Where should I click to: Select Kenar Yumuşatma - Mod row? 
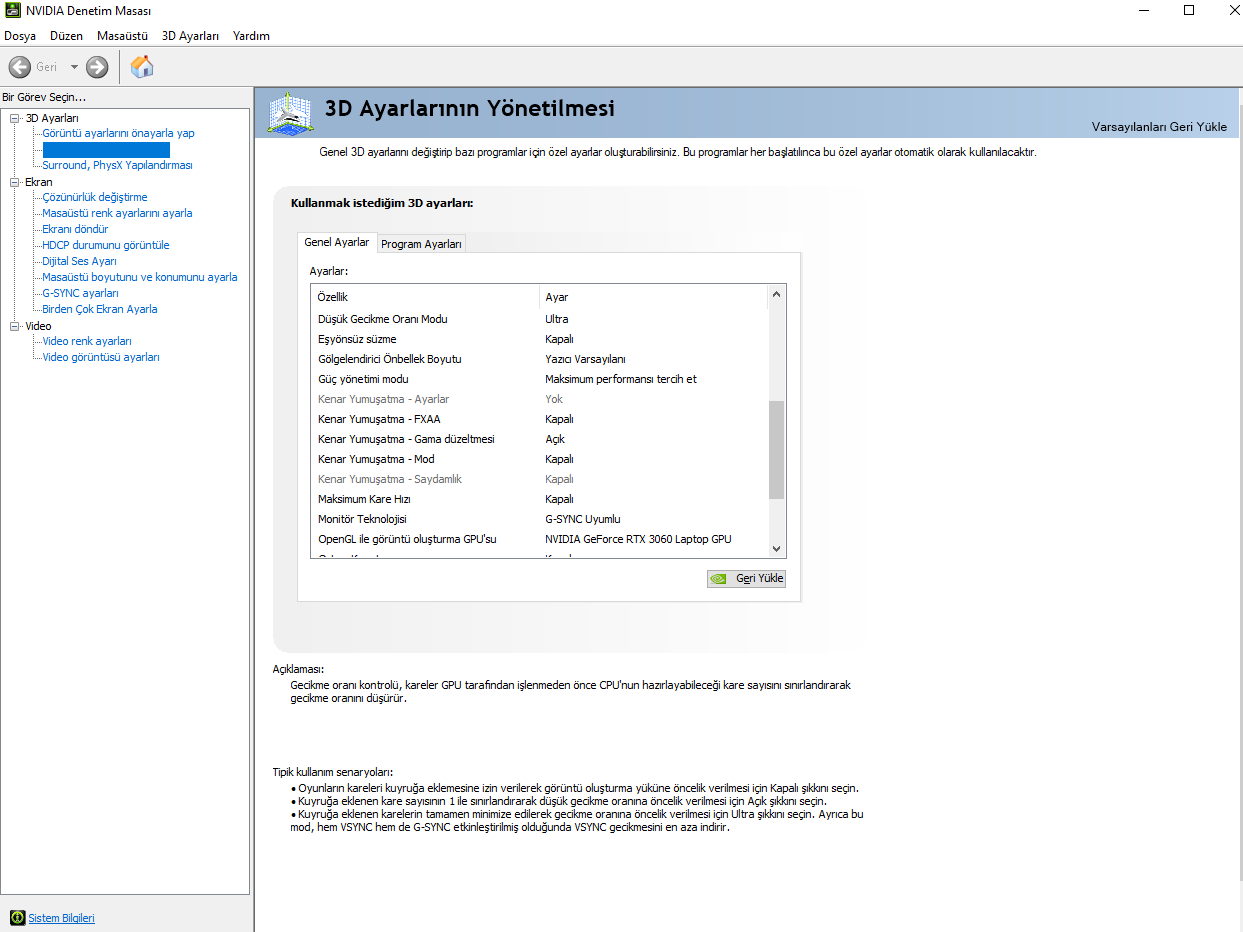pyautogui.click(x=540, y=459)
